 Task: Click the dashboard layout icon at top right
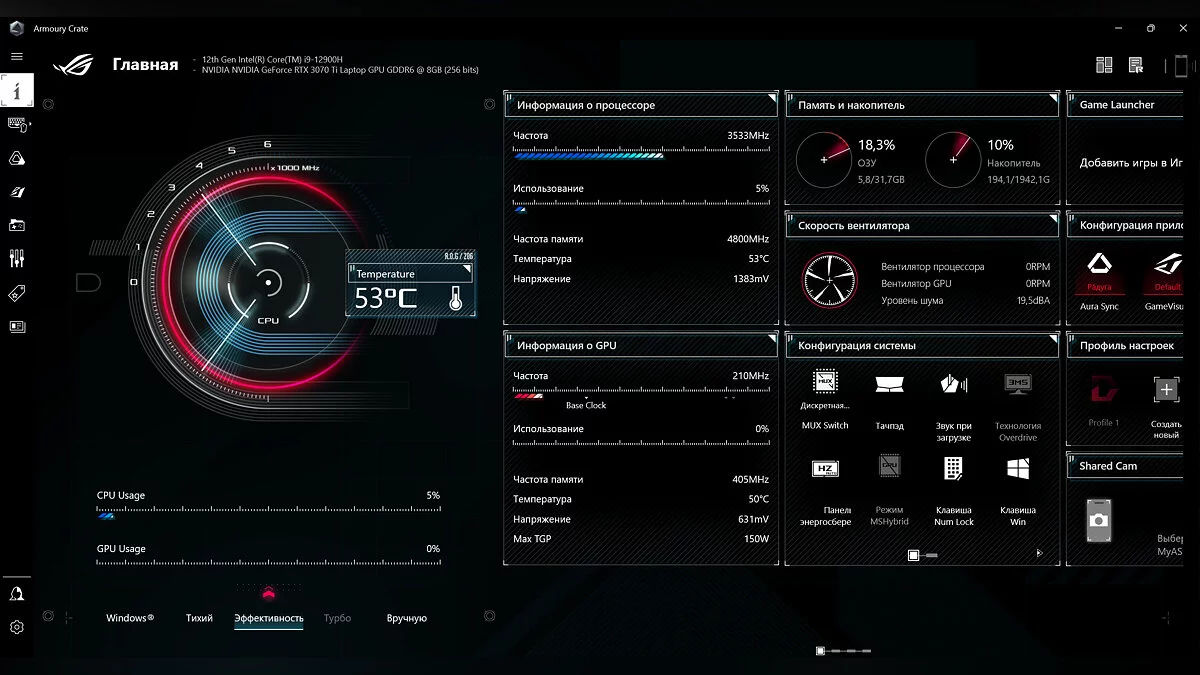(x=1104, y=65)
